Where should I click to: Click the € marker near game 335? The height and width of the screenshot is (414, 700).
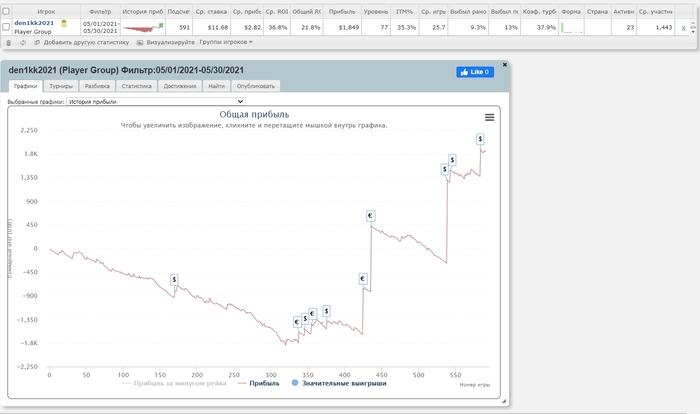[297, 322]
